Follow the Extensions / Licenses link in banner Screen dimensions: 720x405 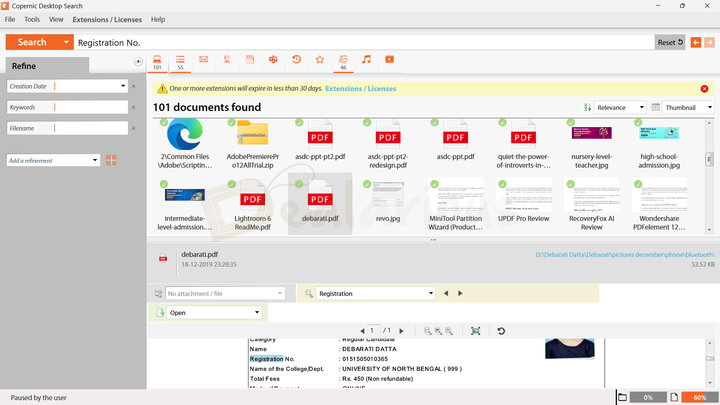[360, 89]
